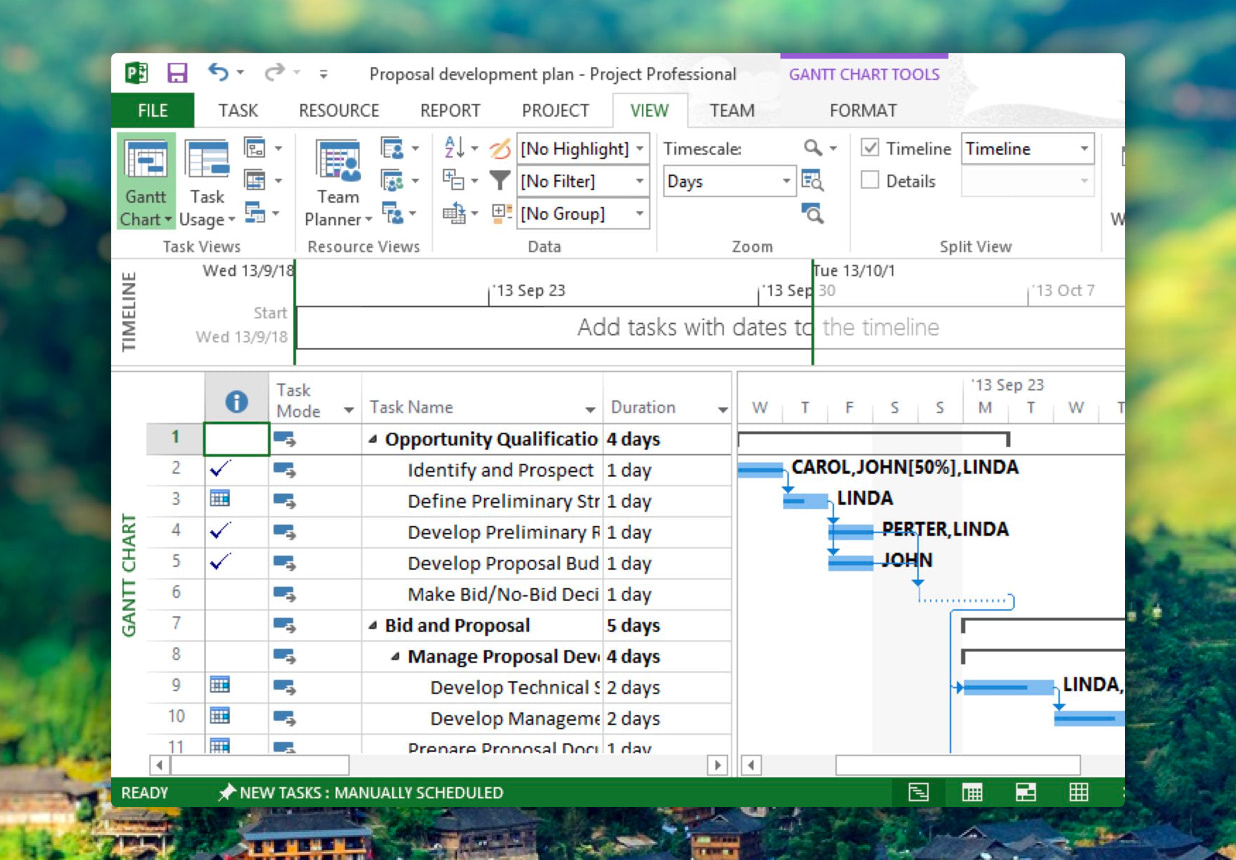The image size is (1236, 860).
Task: Collapse the Opportunity Qualification summary task
Action: coord(373,440)
